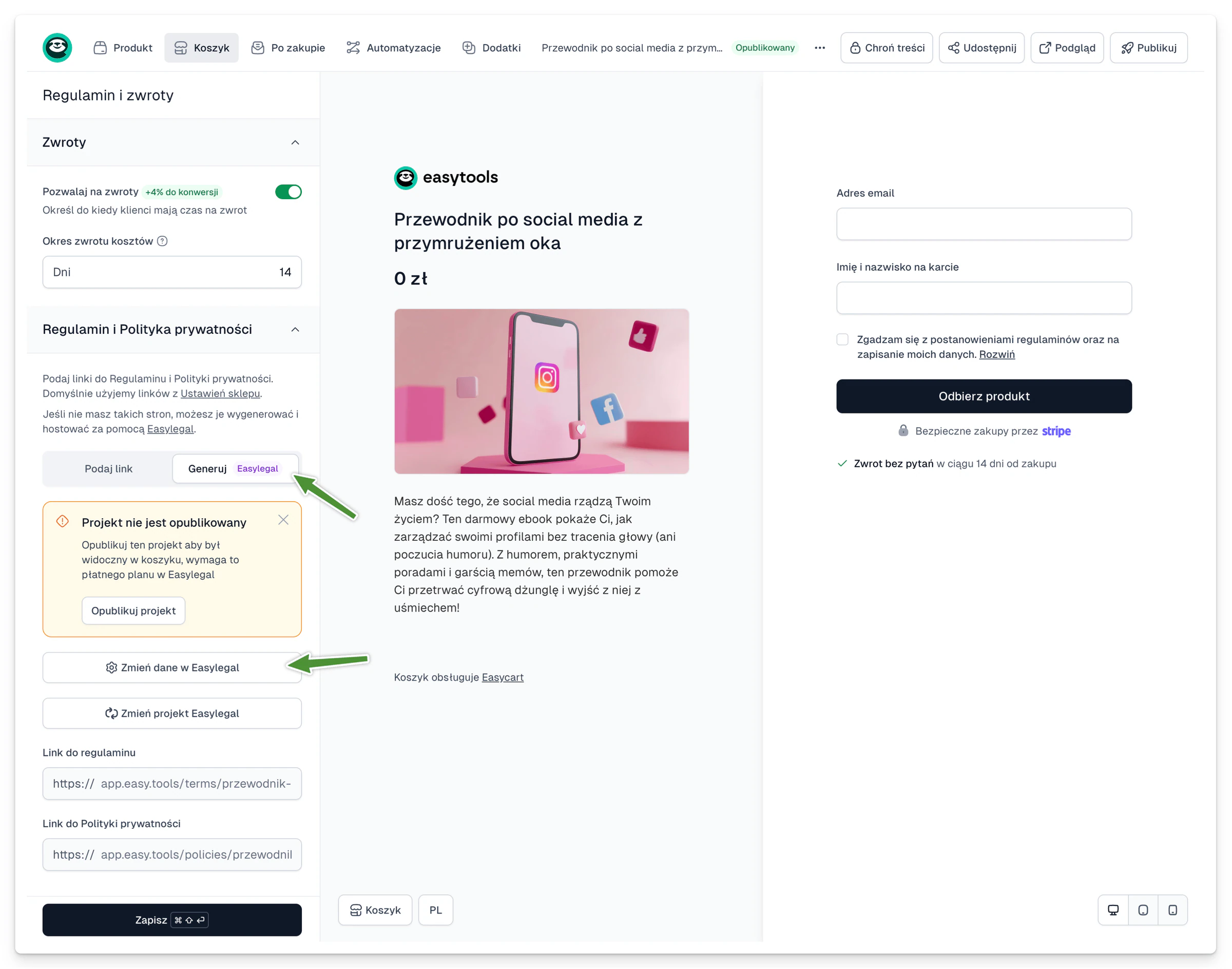Open the Automatyzacje tab
The width and height of the screenshot is (1232, 969).
click(394, 48)
